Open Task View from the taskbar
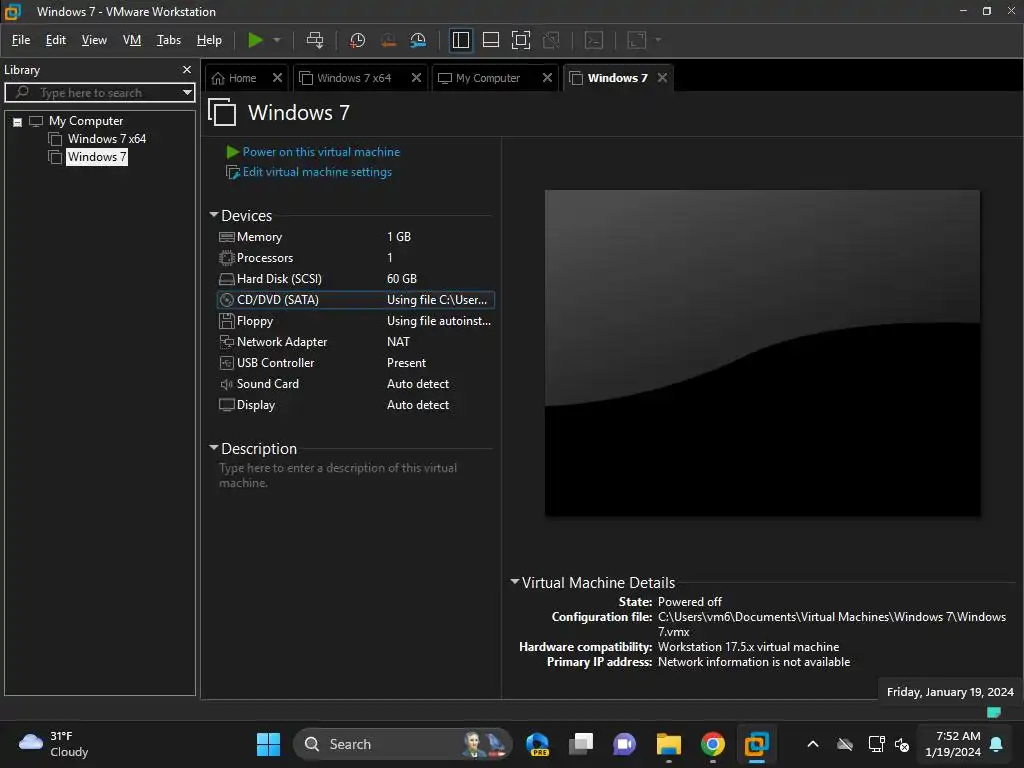This screenshot has height=768, width=1024. pyautogui.click(x=581, y=744)
